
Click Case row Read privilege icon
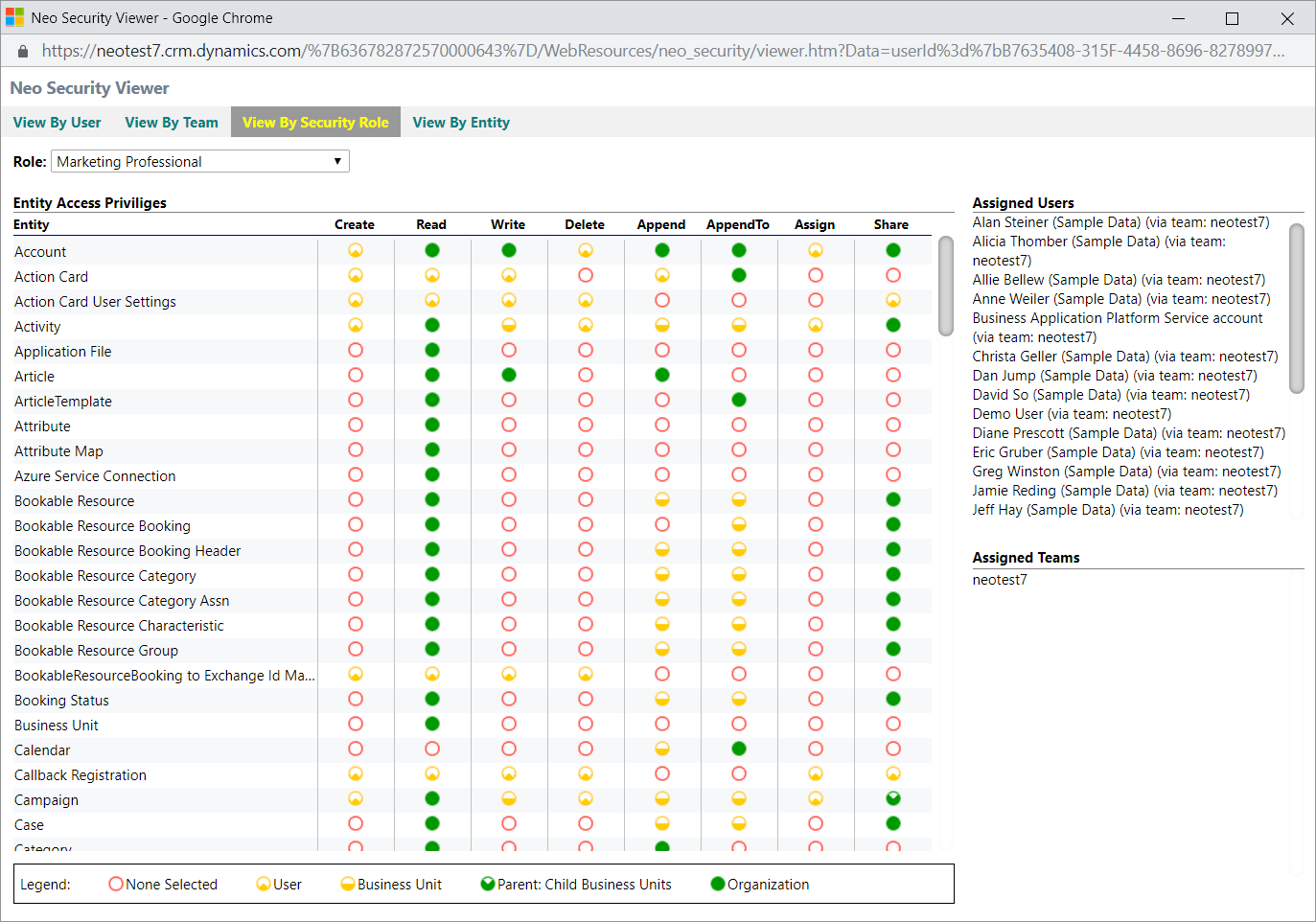[x=432, y=823]
